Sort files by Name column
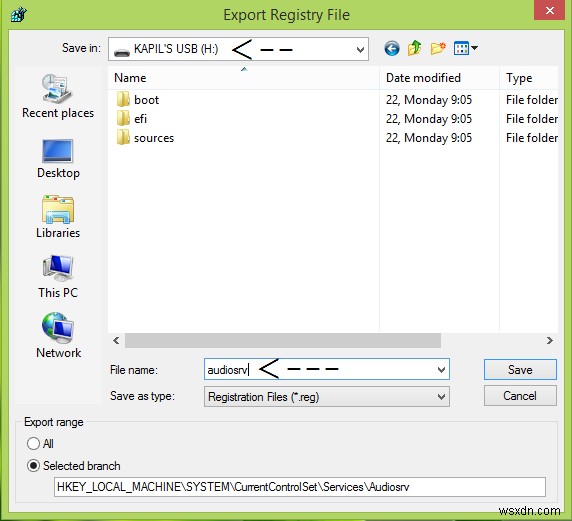 point(243,78)
